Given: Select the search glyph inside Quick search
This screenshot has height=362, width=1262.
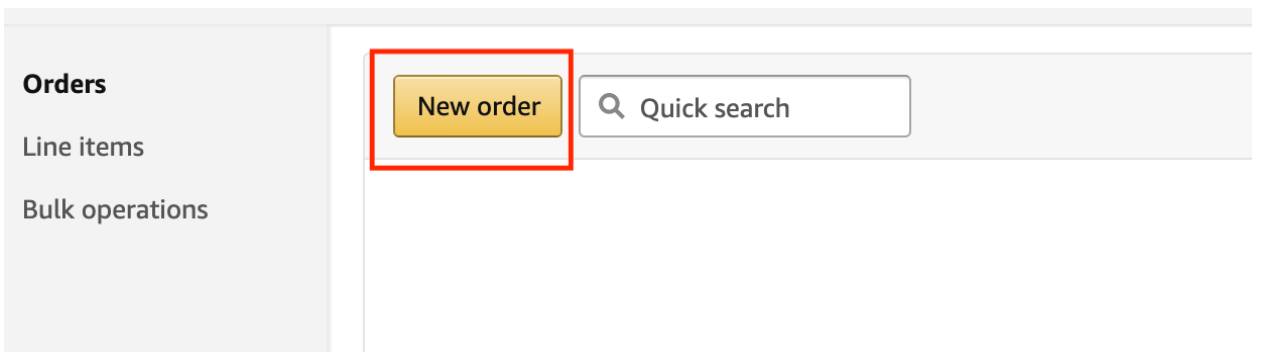Looking at the screenshot, I should (x=611, y=106).
